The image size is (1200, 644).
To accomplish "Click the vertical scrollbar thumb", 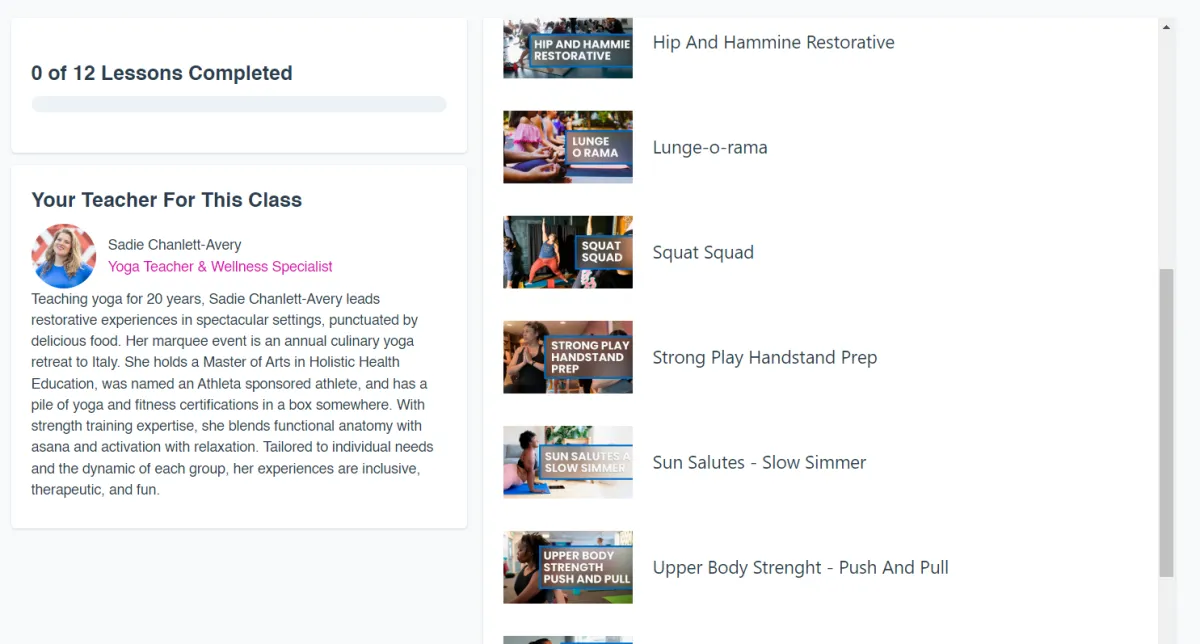I will (1166, 422).
